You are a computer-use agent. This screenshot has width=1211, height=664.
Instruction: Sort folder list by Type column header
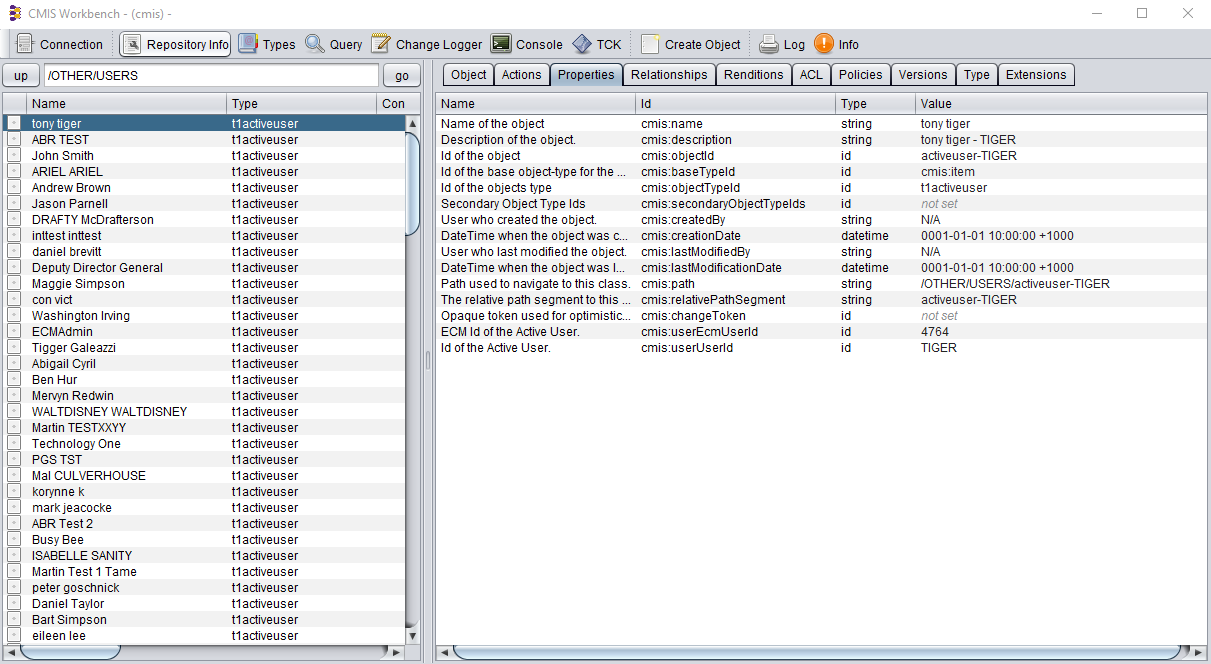click(302, 104)
